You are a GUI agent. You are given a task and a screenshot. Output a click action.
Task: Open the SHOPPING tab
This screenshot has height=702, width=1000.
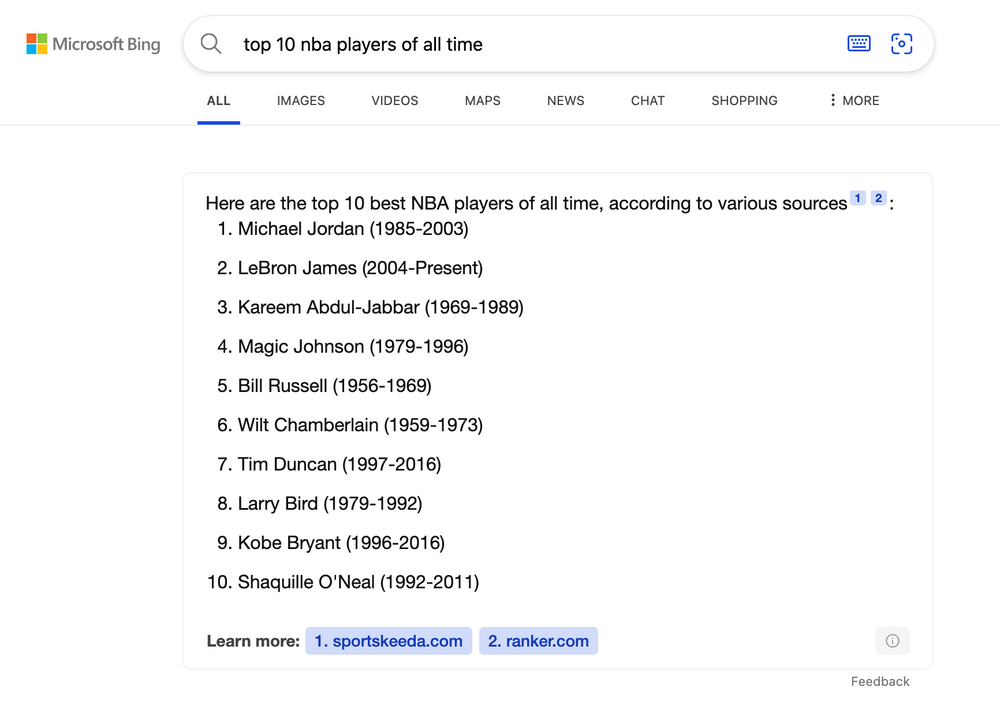pyautogui.click(x=744, y=100)
